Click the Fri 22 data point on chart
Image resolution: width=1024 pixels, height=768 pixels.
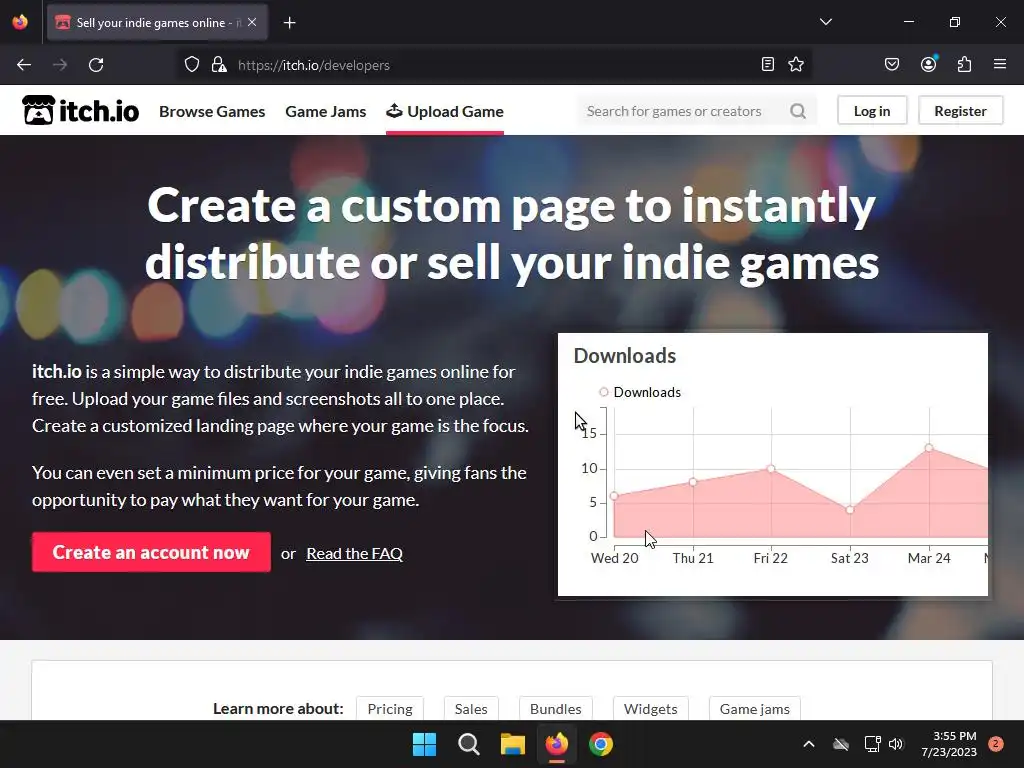[x=771, y=469]
